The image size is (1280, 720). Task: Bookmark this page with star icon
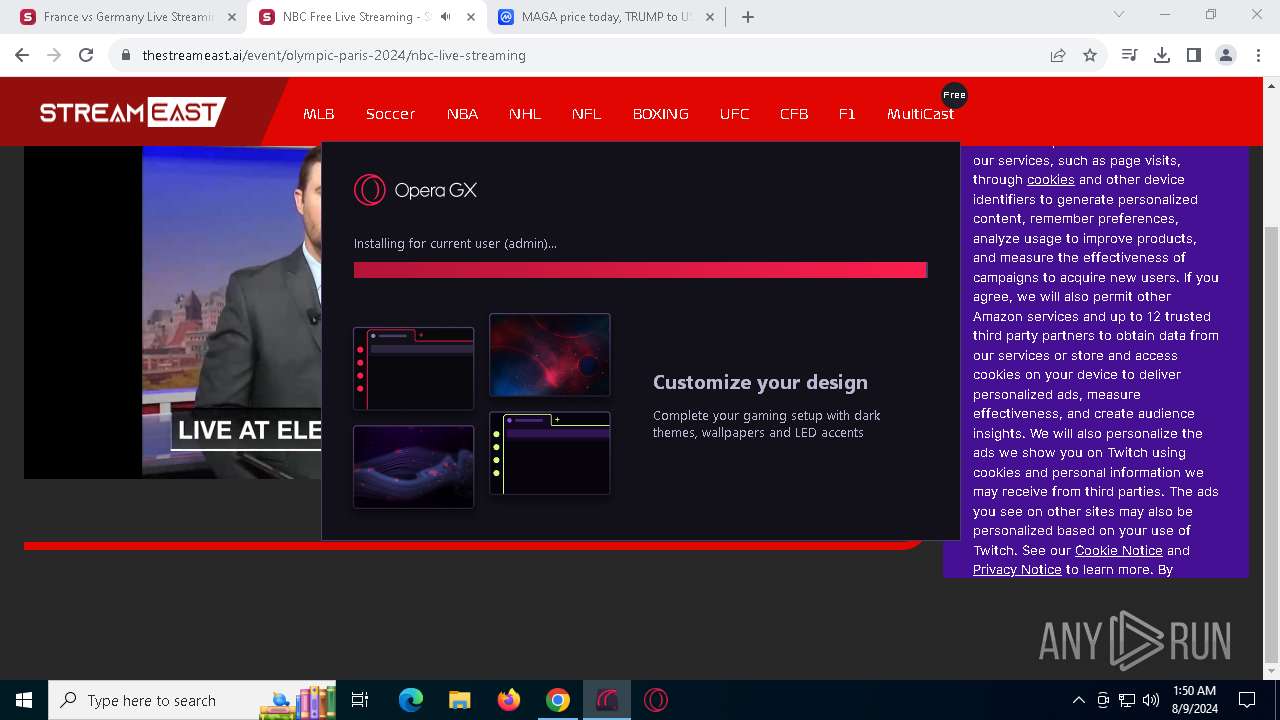1090,55
